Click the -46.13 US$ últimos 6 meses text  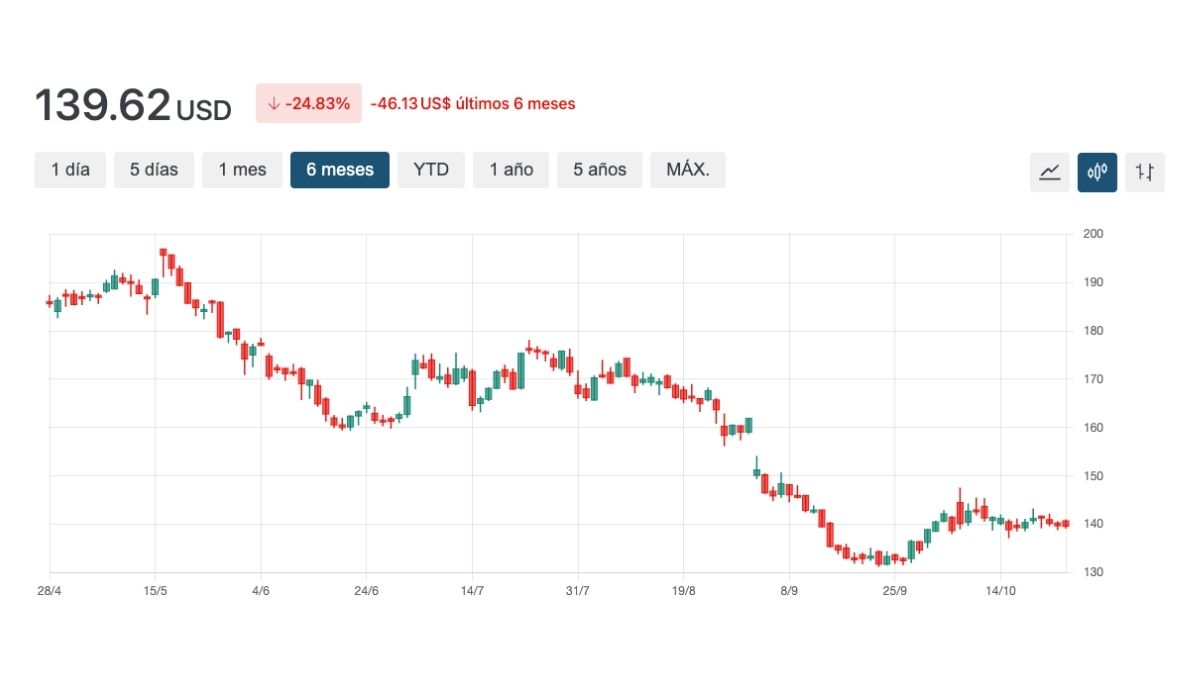(x=473, y=104)
